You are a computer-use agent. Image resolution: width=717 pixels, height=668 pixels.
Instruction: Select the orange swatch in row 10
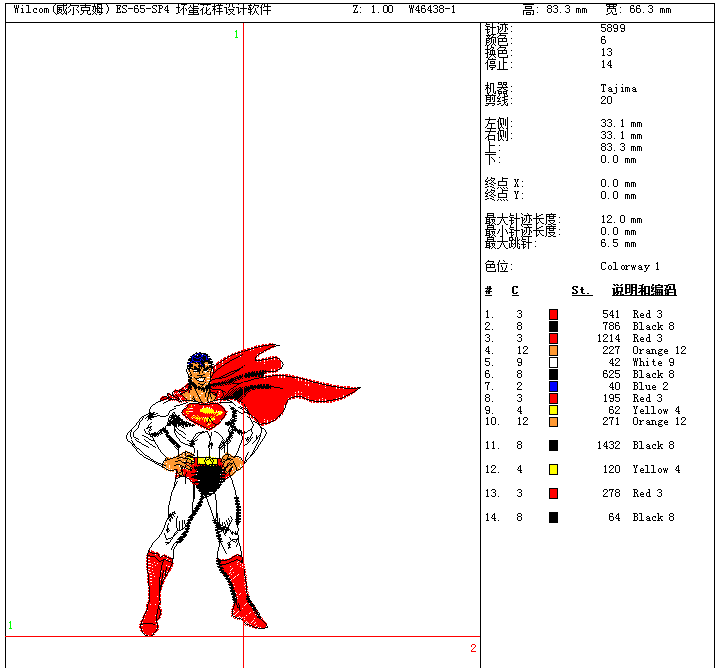point(553,422)
